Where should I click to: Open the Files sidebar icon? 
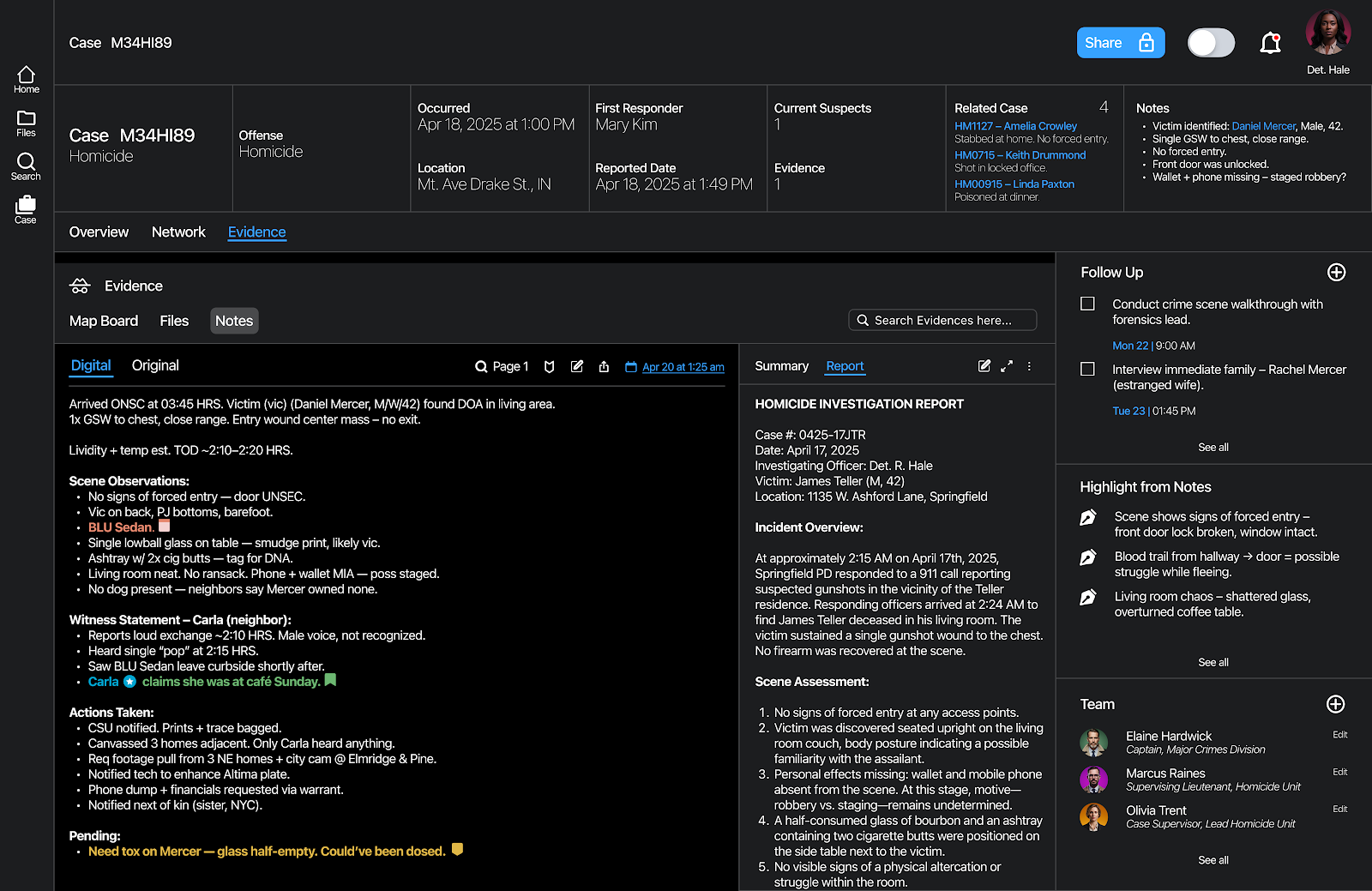[26, 123]
